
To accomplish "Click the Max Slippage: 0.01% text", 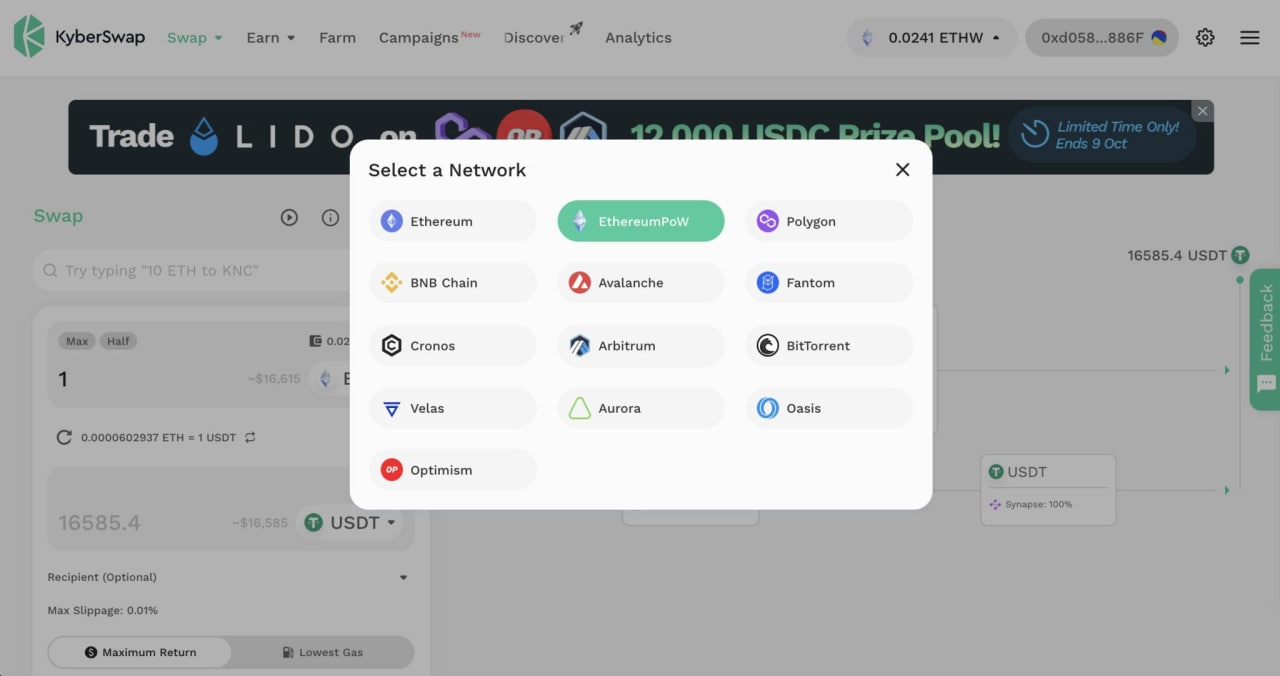I will 103,610.
